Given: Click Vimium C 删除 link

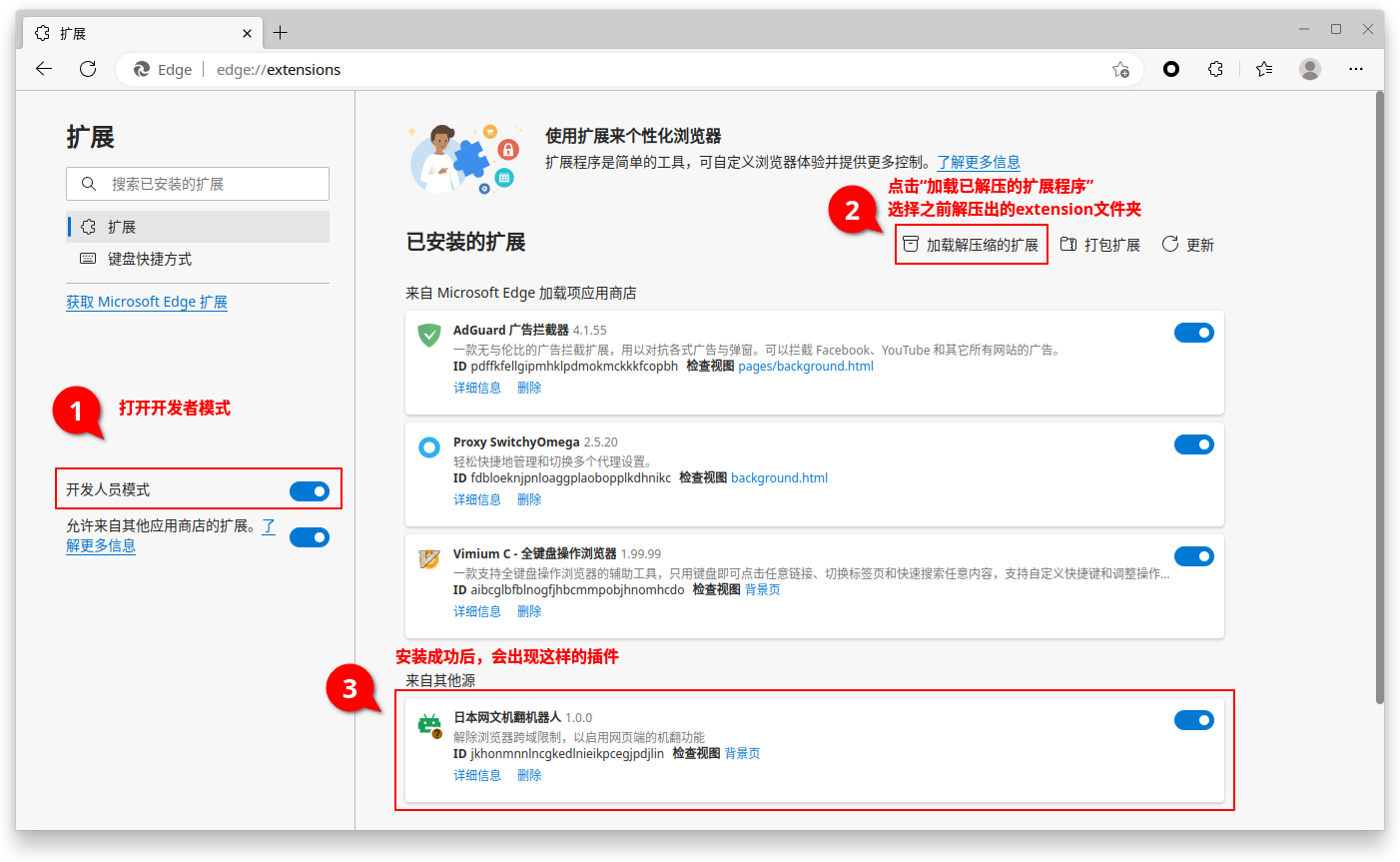Looking at the screenshot, I should click(529, 611).
